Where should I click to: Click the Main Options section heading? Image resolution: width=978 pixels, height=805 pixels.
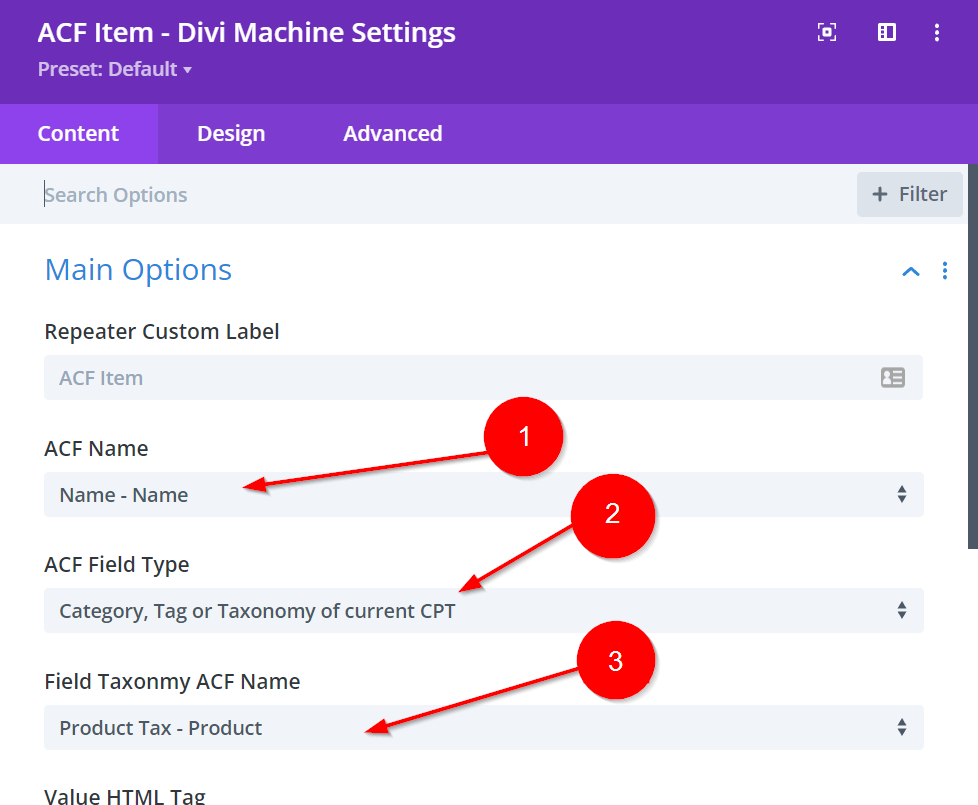pyautogui.click(x=138, y=270)
